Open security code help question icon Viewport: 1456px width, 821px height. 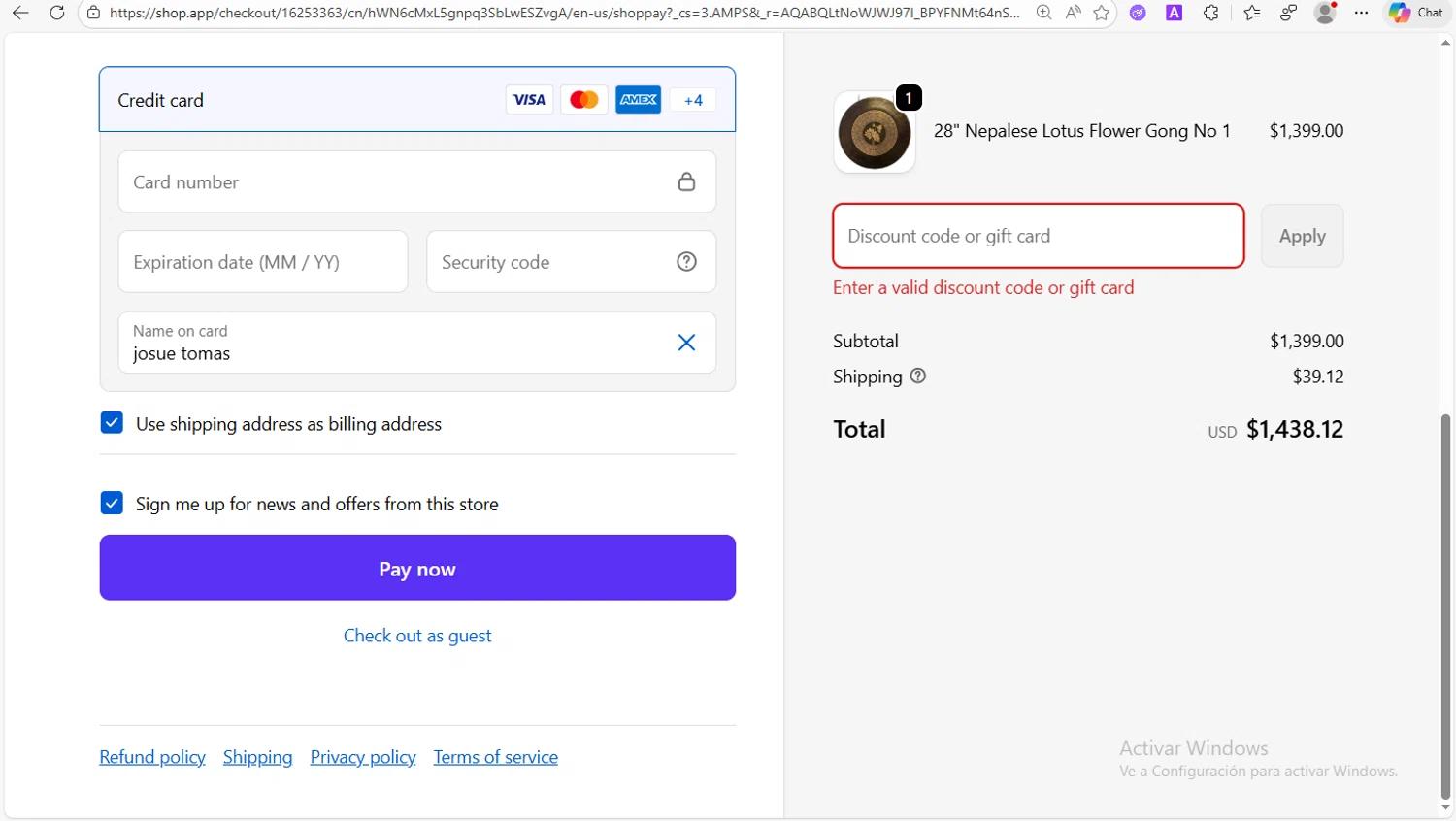(686, 261)
